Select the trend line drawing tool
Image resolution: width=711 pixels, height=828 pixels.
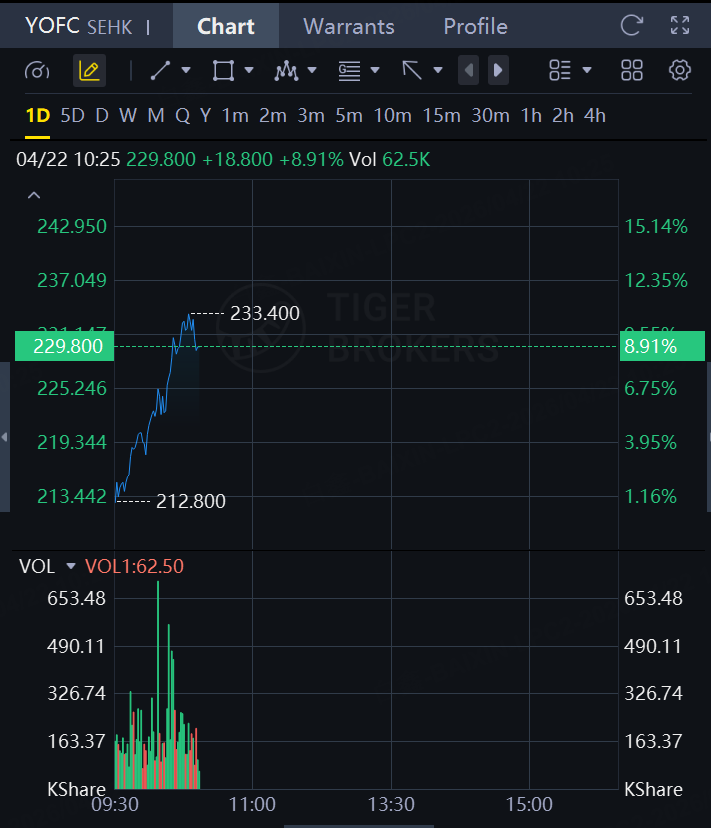pyautogui.click(x=160, y=71)
